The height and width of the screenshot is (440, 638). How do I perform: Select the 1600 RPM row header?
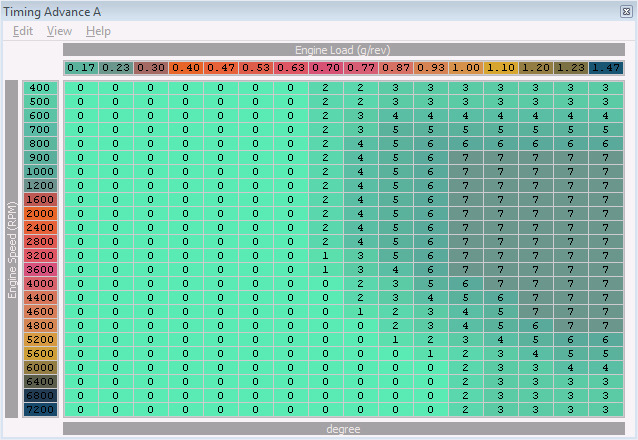coord(40,199)
